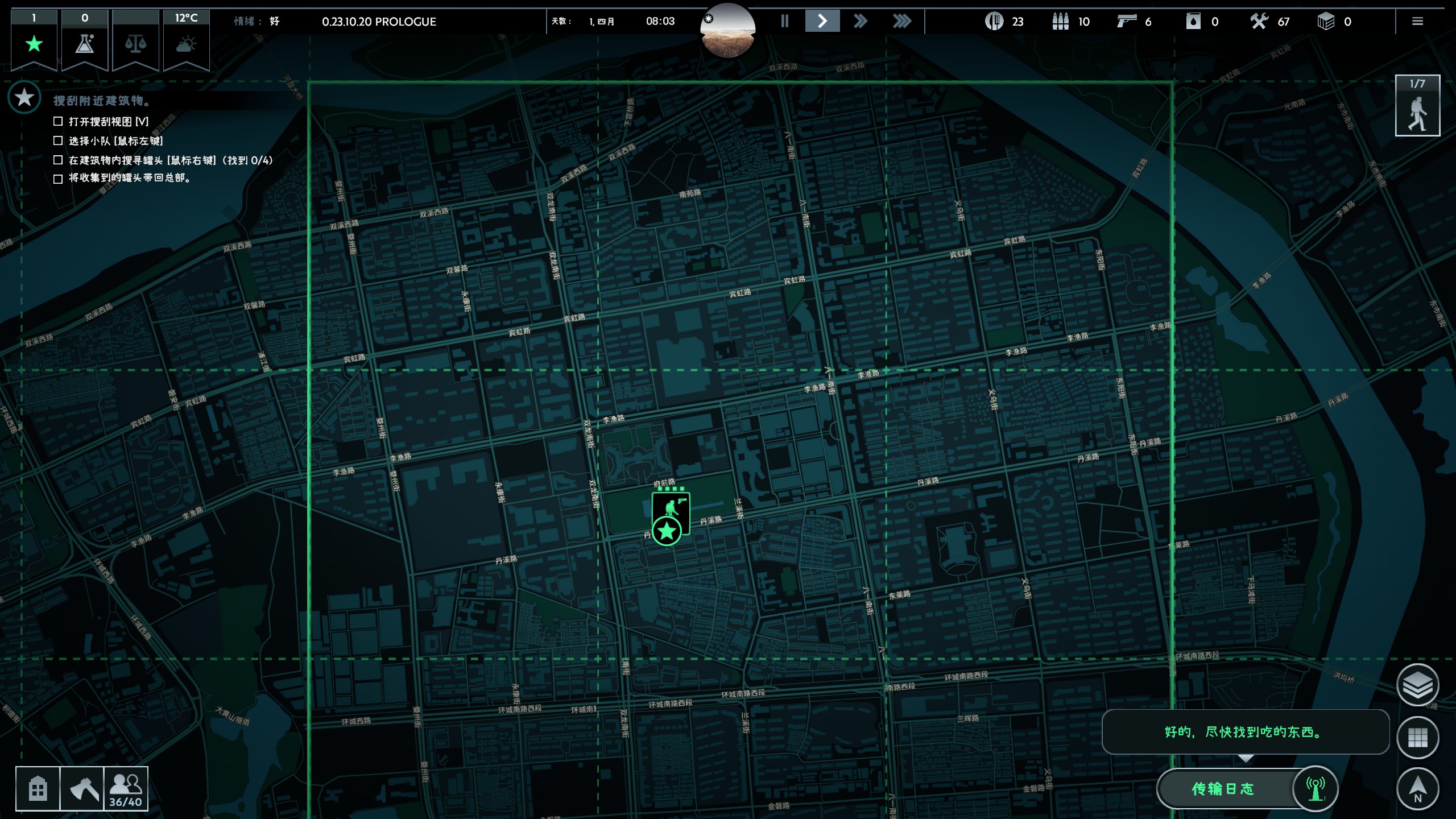Open the star objectives tab
The height and width of the screenshot is (819, 1456).
(34, 44)
